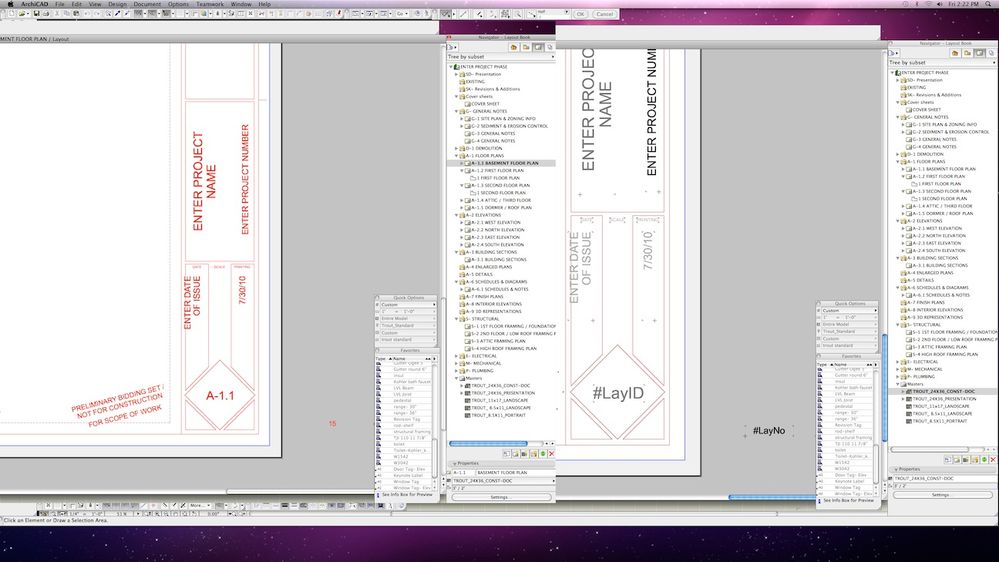This screenshot has height=562, width=999.
Task: Open the Options menu
Action: (178, 4)
